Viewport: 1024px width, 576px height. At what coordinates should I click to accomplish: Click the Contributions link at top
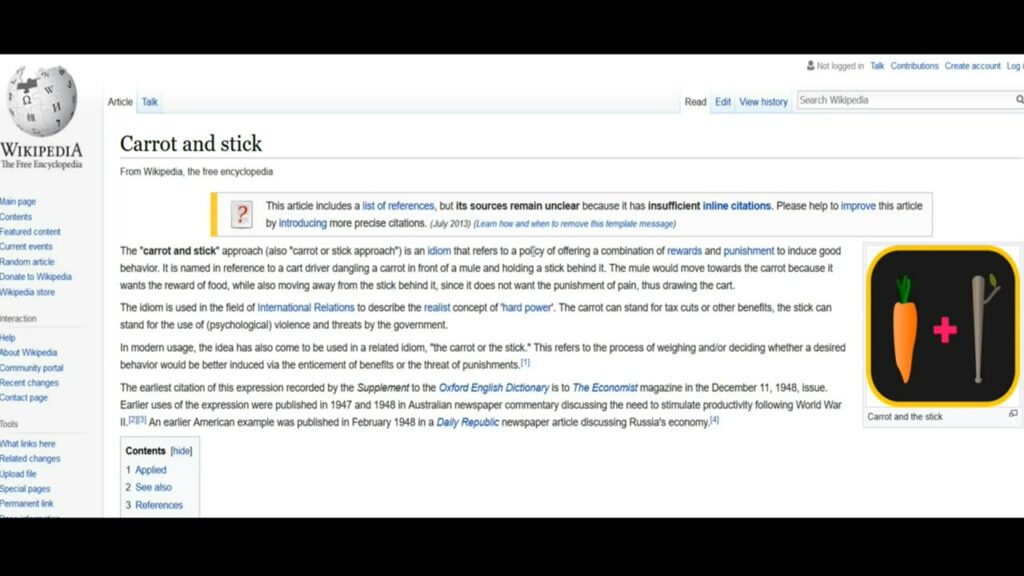click(x=914, y=66)
